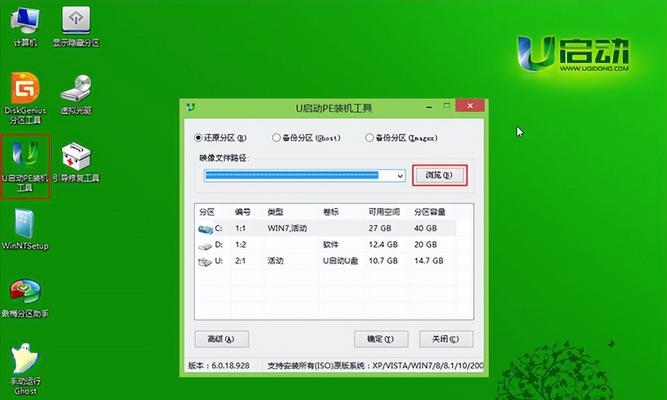Viewport: 667px width, 400px height.
Task: Click partition number 2:1 cell
Action: coord(240,261)
